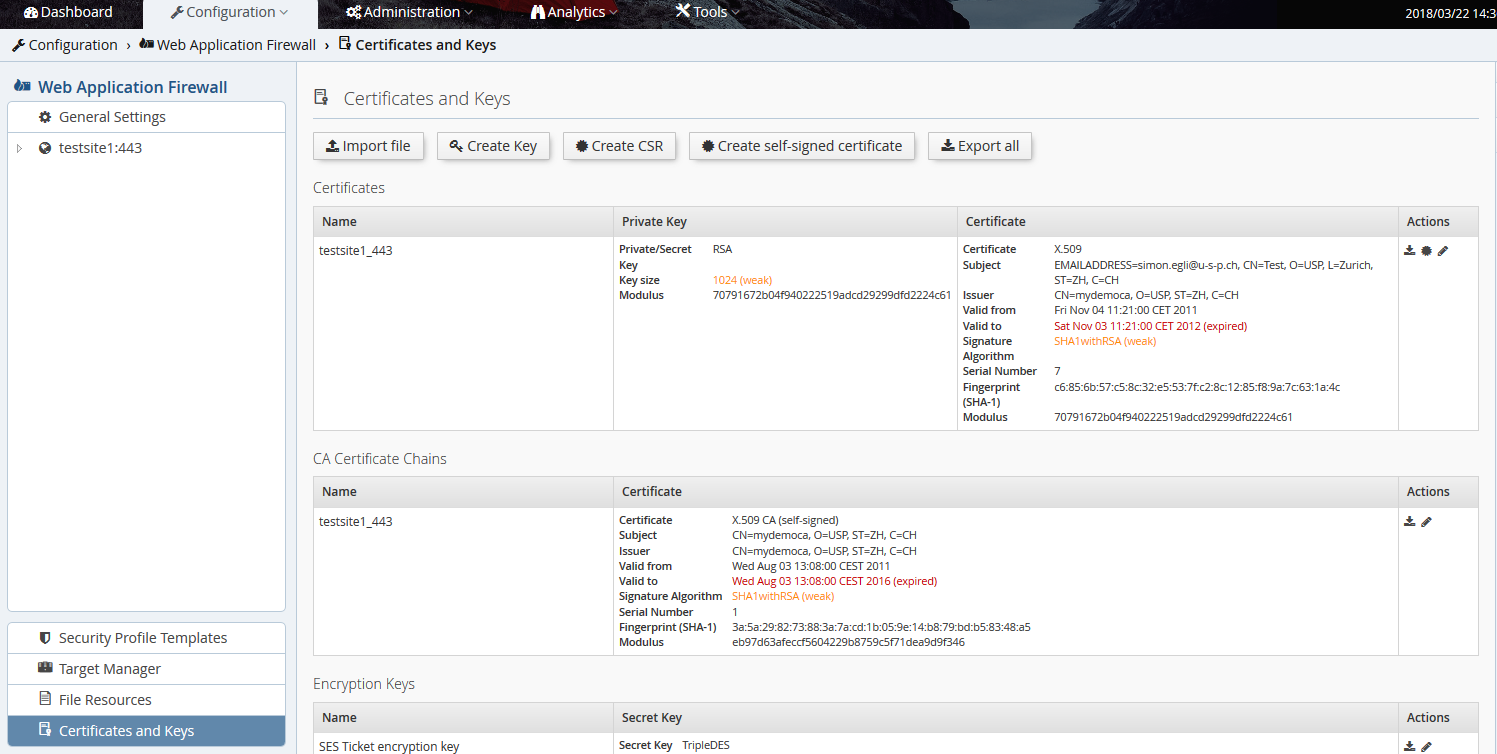
Task: Click the Web Application Firewall breadcrumb link
Action: click(236, 44)
